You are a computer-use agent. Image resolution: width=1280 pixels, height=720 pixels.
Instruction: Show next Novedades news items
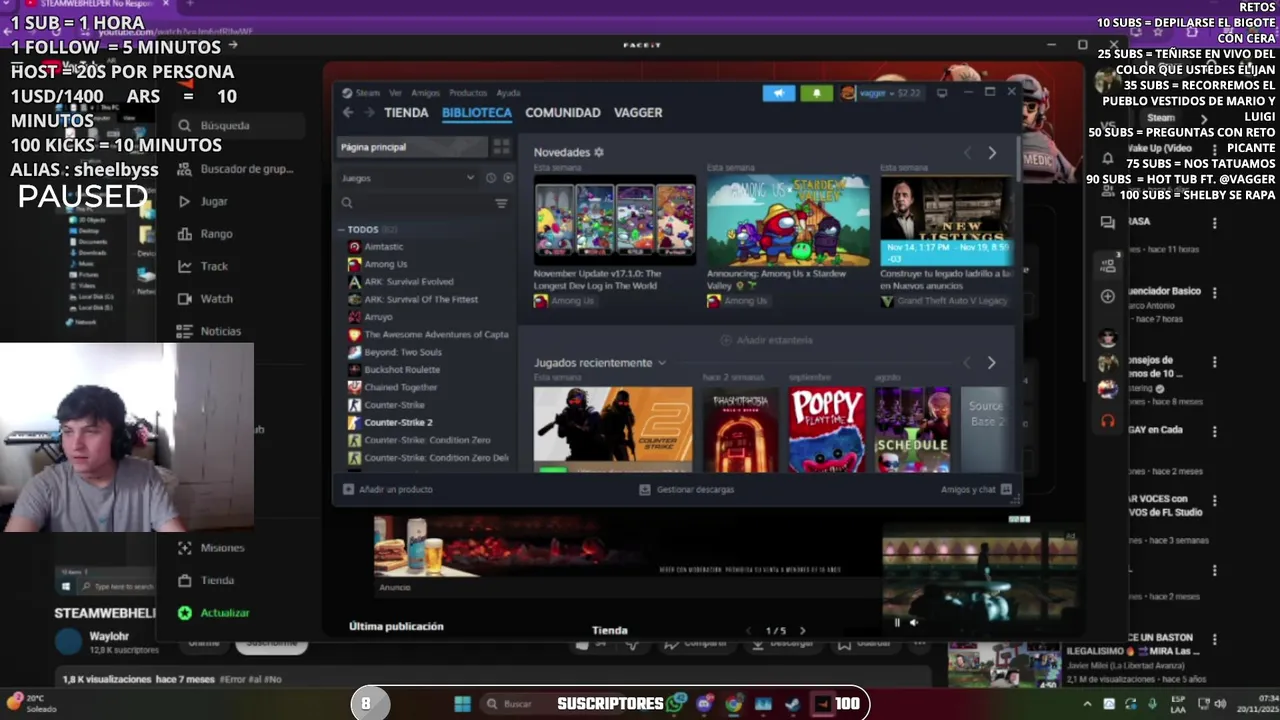point(992,153)
